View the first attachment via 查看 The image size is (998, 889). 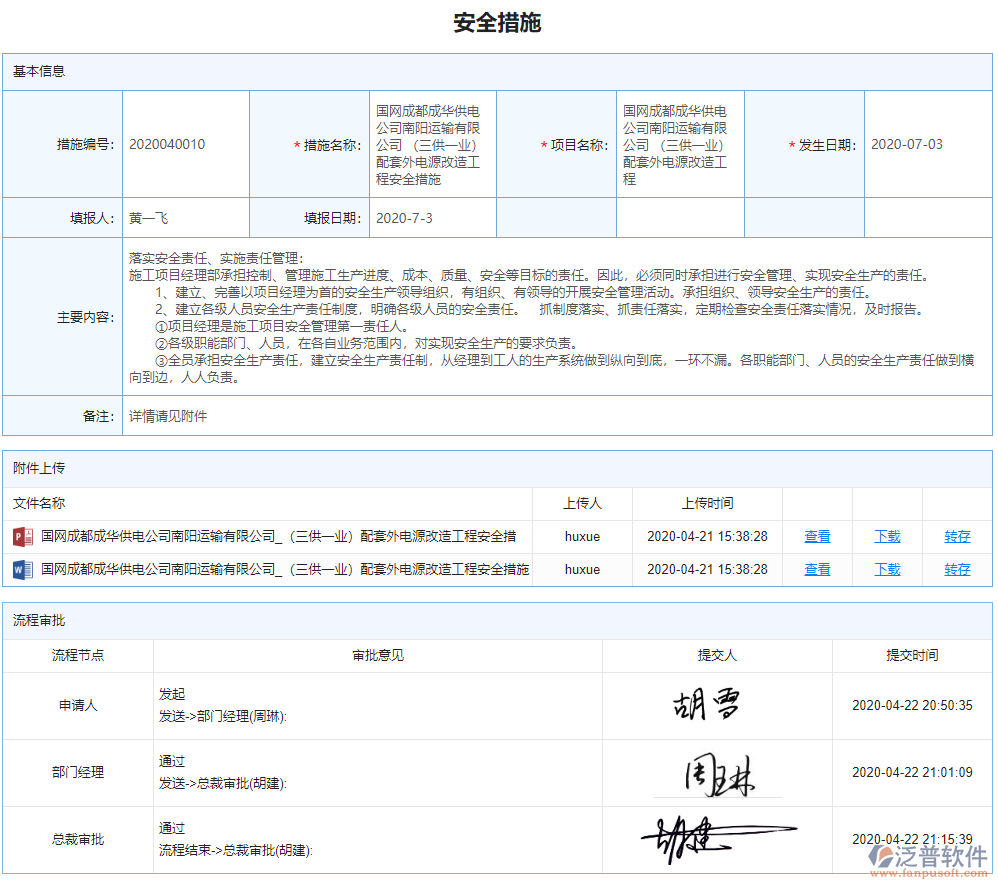[817, 536]
